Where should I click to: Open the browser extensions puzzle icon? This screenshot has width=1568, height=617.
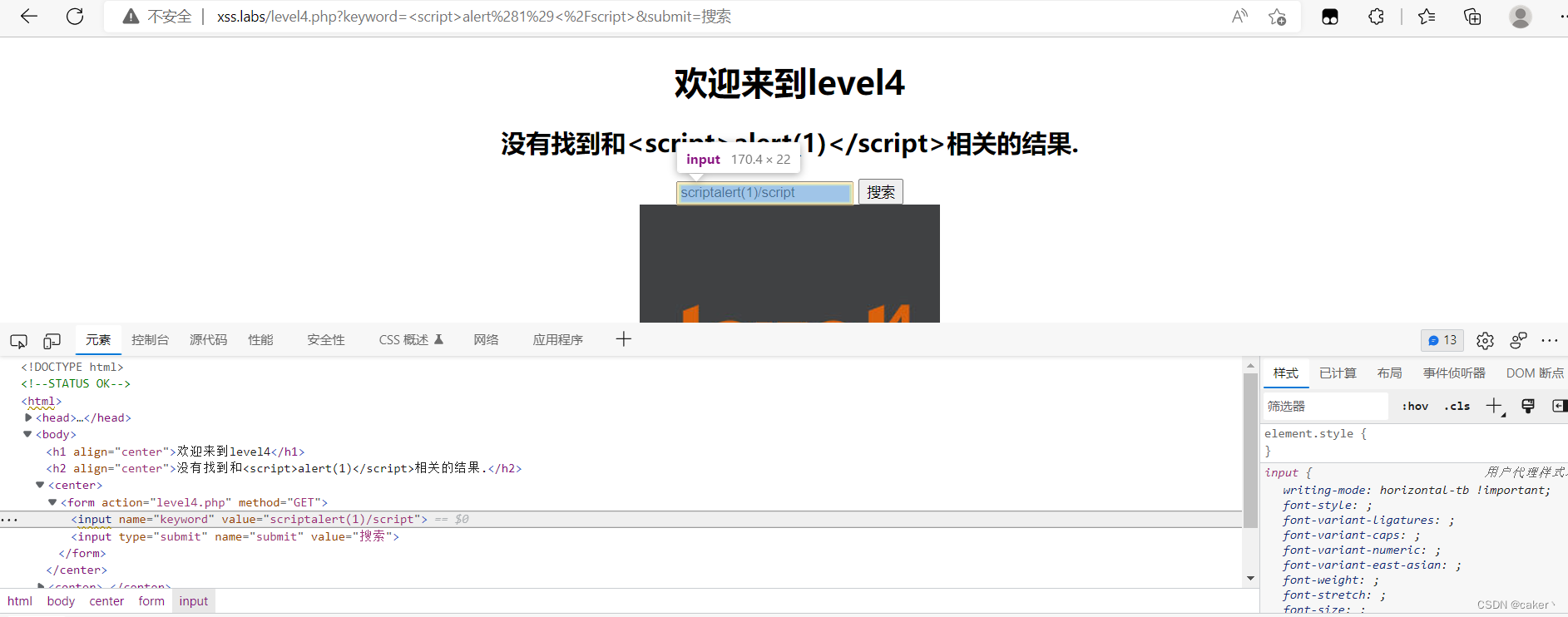1376,17
